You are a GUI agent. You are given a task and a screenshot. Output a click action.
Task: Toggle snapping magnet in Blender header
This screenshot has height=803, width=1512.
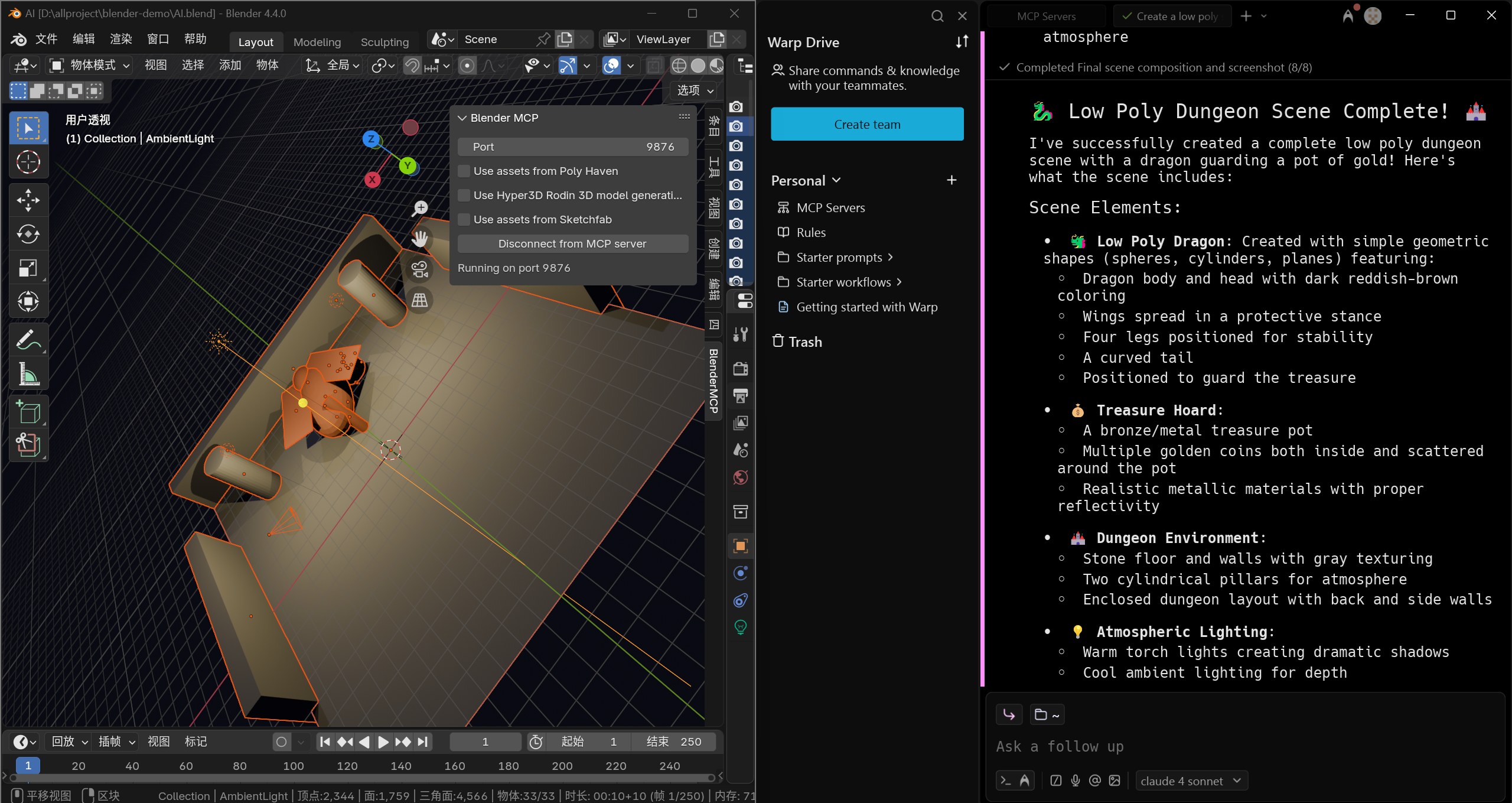coord(412,66)
